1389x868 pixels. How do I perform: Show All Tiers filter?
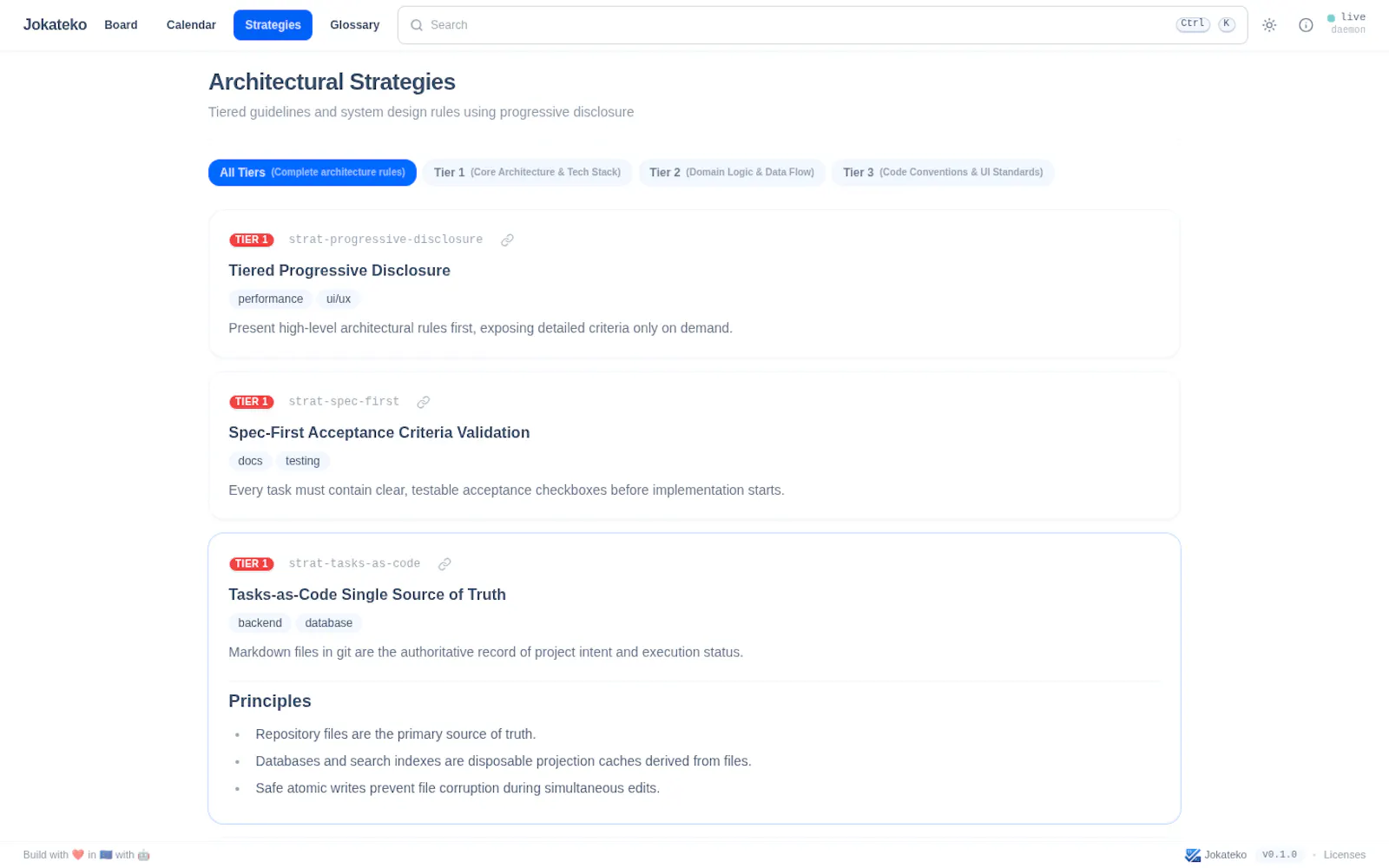313,173
